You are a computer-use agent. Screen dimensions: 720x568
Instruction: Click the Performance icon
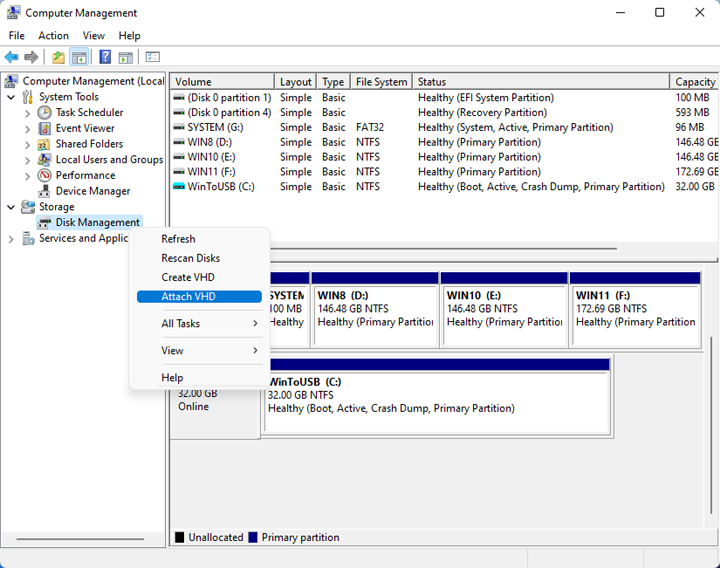tap(45, 175)
